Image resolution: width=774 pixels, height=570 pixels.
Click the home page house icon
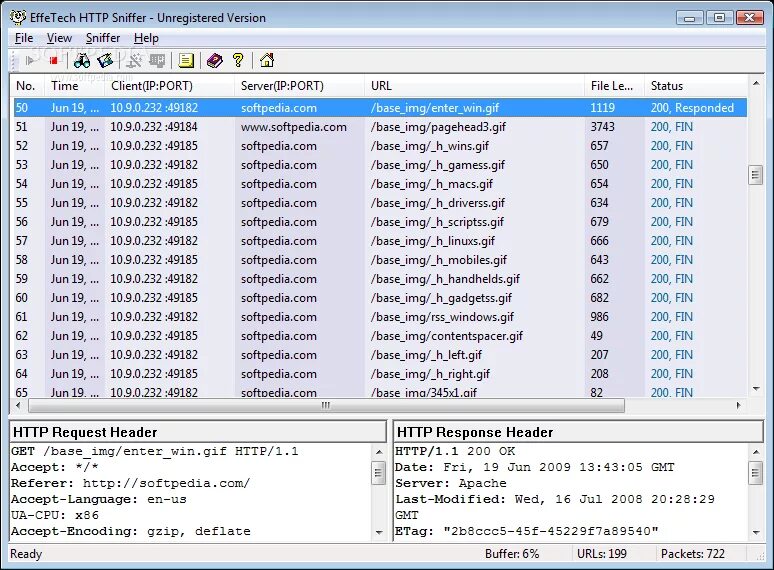tap(267, 60)
